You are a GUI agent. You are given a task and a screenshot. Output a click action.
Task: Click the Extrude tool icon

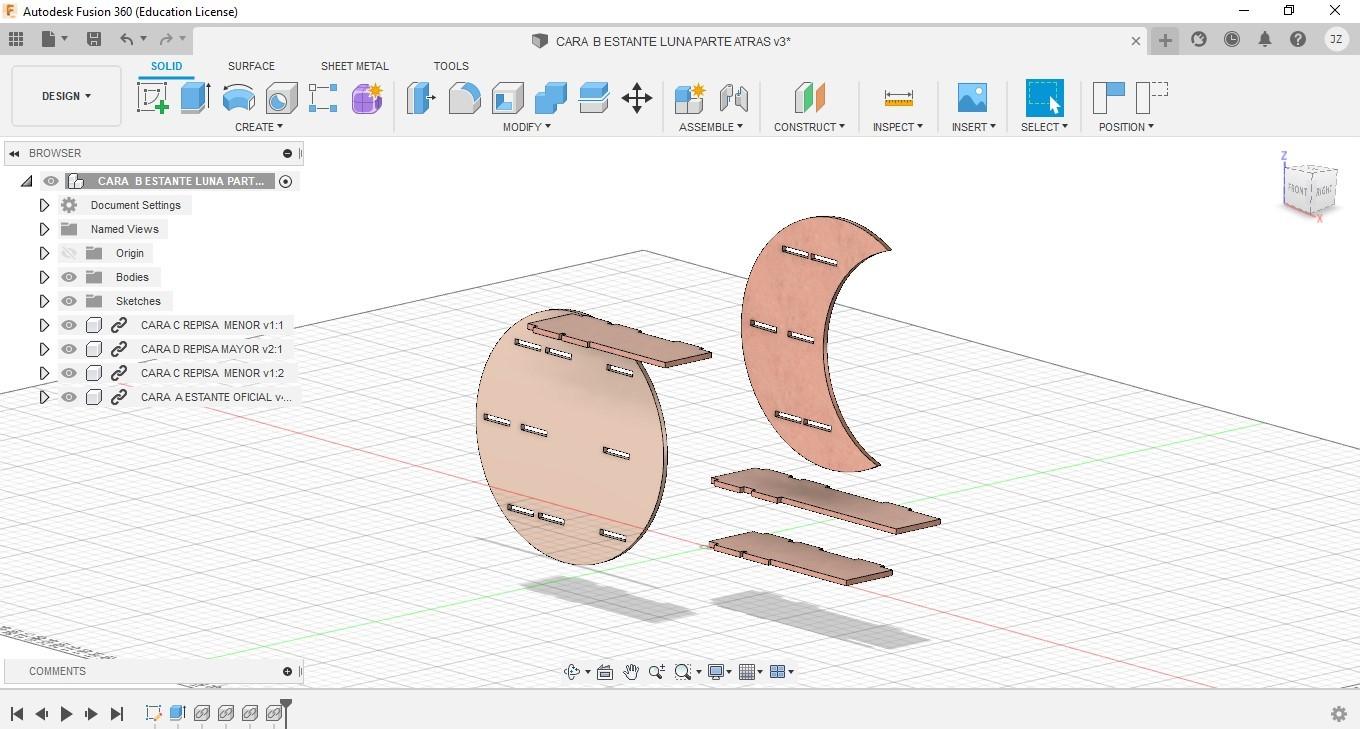coord(195,98)
